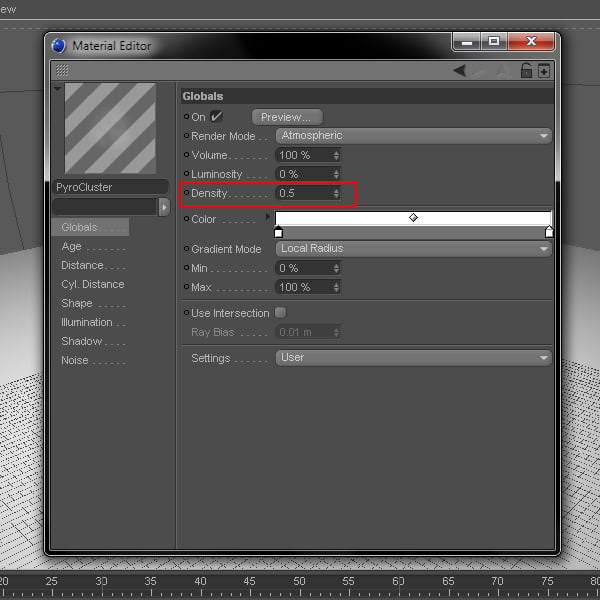The image size is (600, 600).
Task: Click animation dot next to Max
Action: tap(186, 287)
